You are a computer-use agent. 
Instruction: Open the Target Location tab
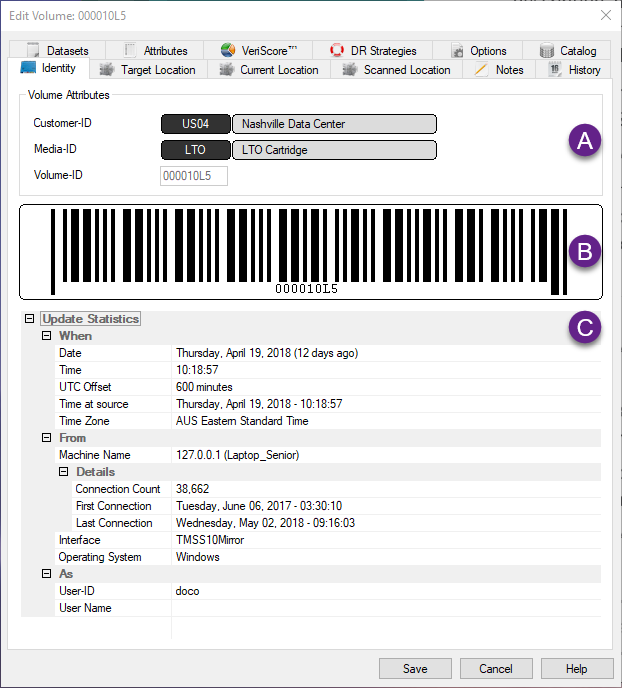(x=148, y=69)
